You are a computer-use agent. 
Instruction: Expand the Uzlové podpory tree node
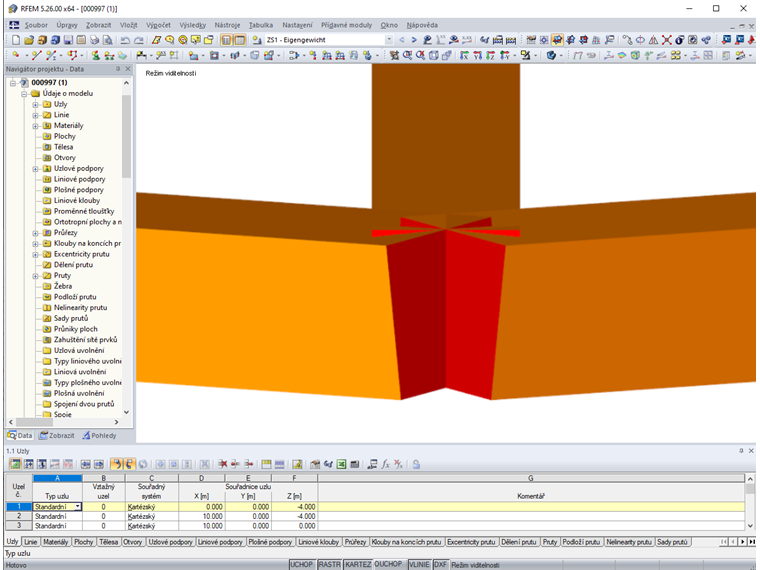point(35,169)
